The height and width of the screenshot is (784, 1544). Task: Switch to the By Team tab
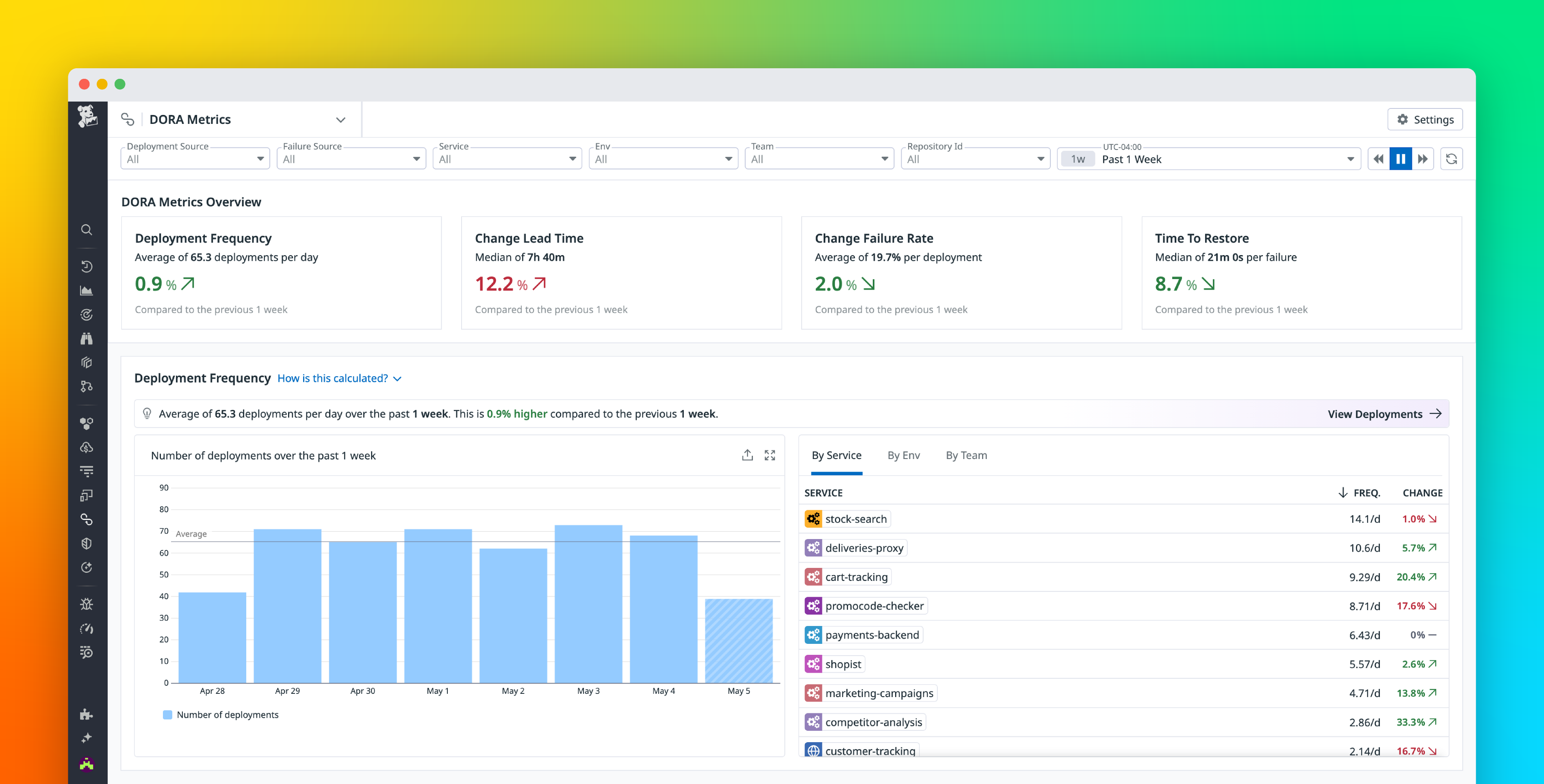click(966, 455)
